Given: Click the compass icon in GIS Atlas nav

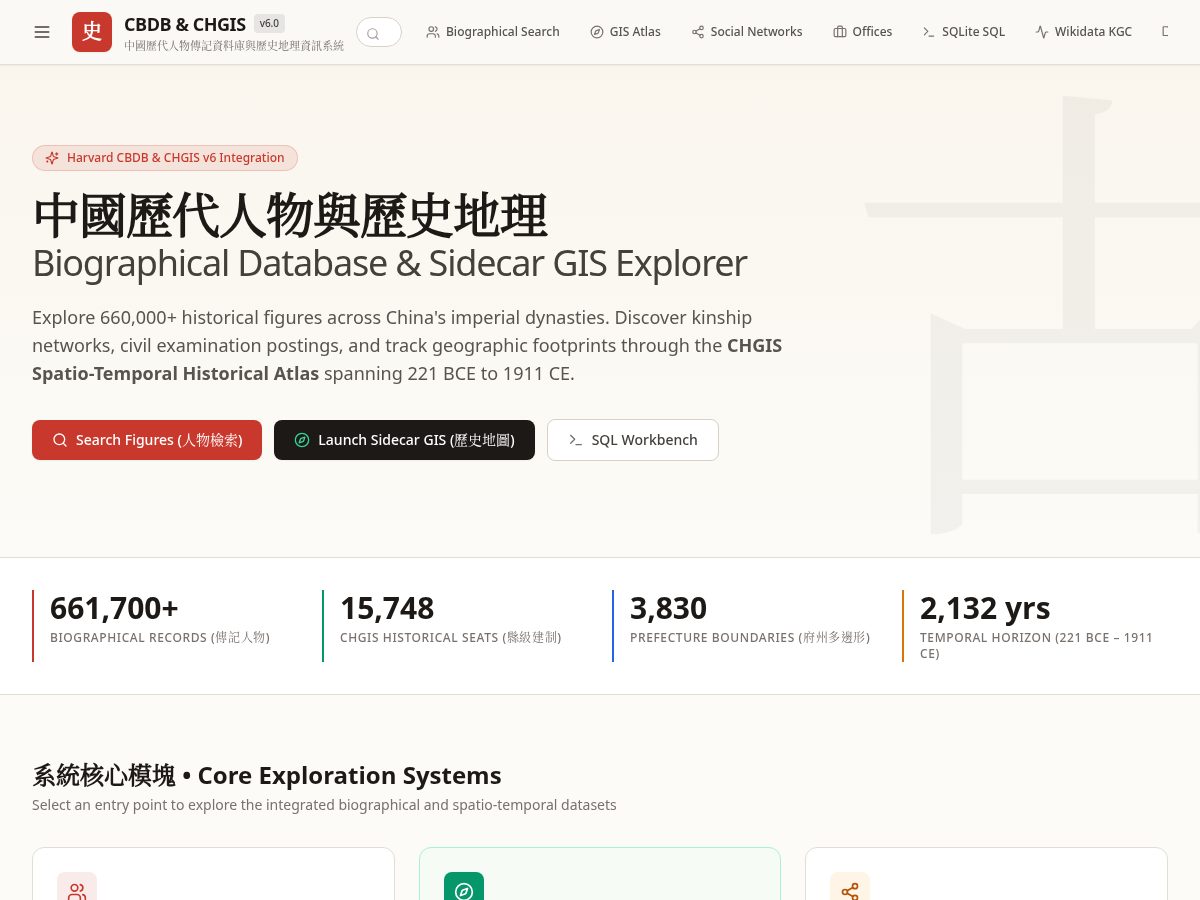Looking at the screenshot, I should click(597, 32).
